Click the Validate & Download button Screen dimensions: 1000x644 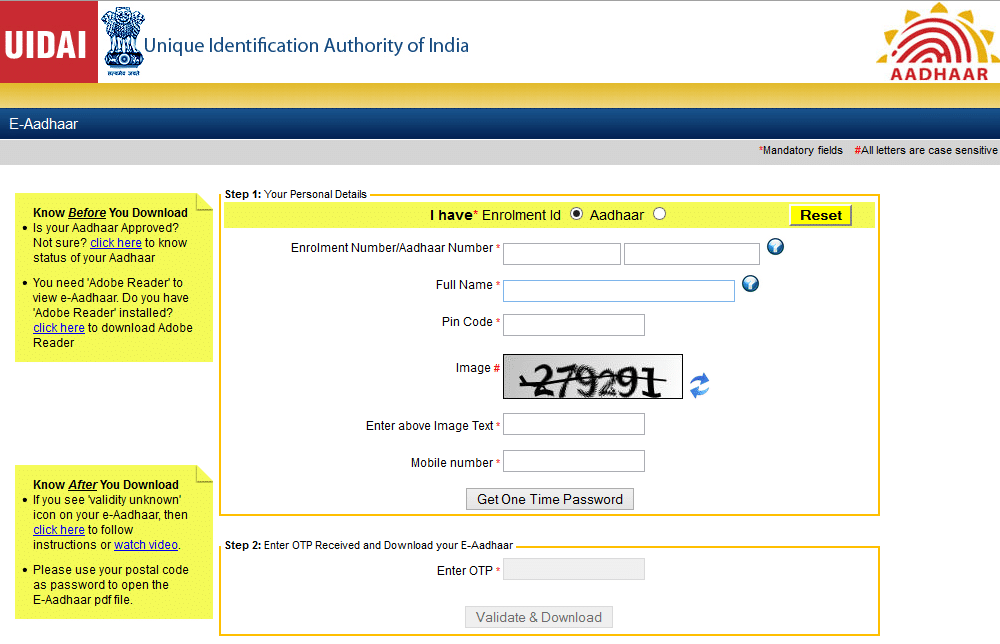point(539,617)
